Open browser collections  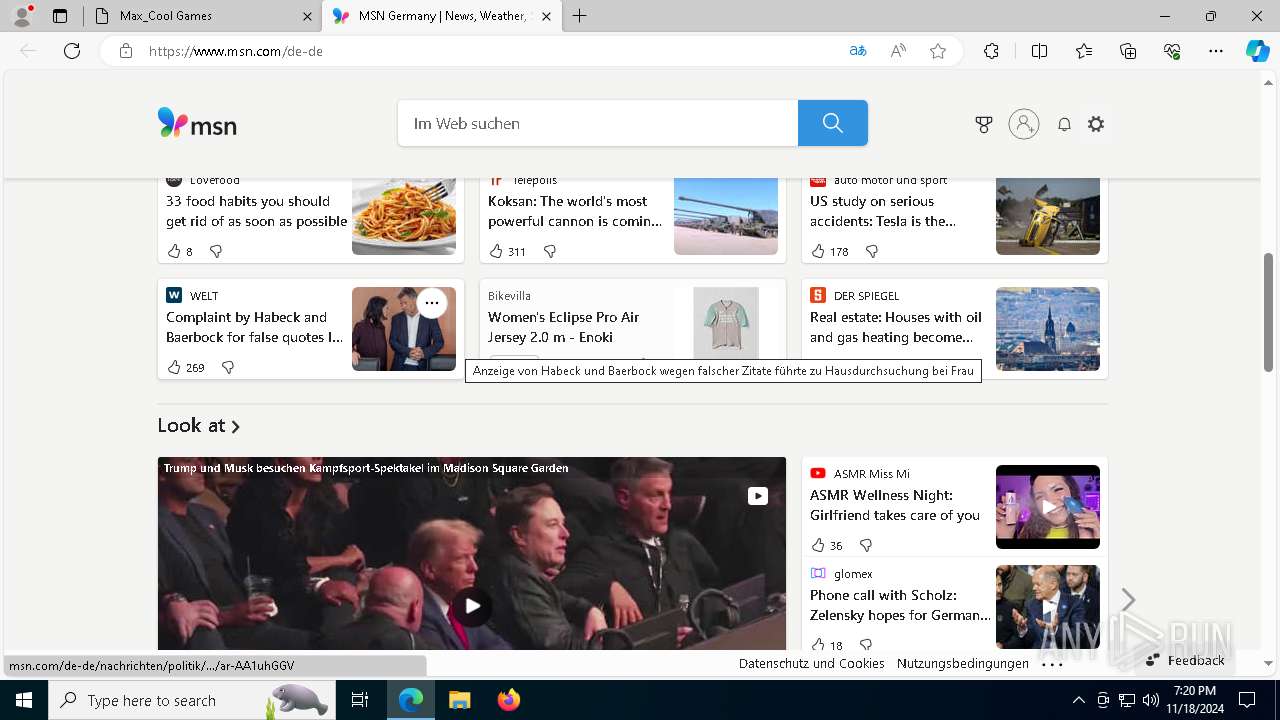click(x=1128, y=51)
